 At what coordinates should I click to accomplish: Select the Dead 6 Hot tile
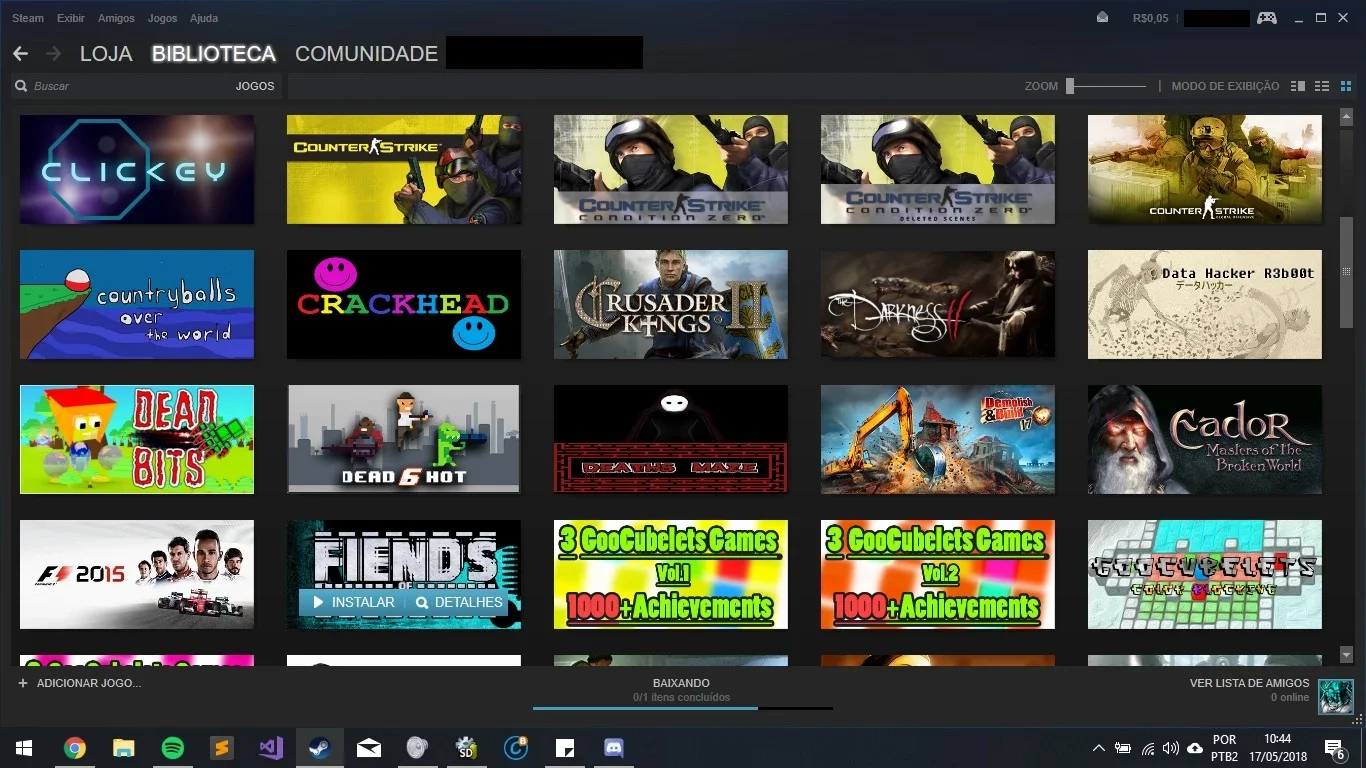(x=404, y=439)
